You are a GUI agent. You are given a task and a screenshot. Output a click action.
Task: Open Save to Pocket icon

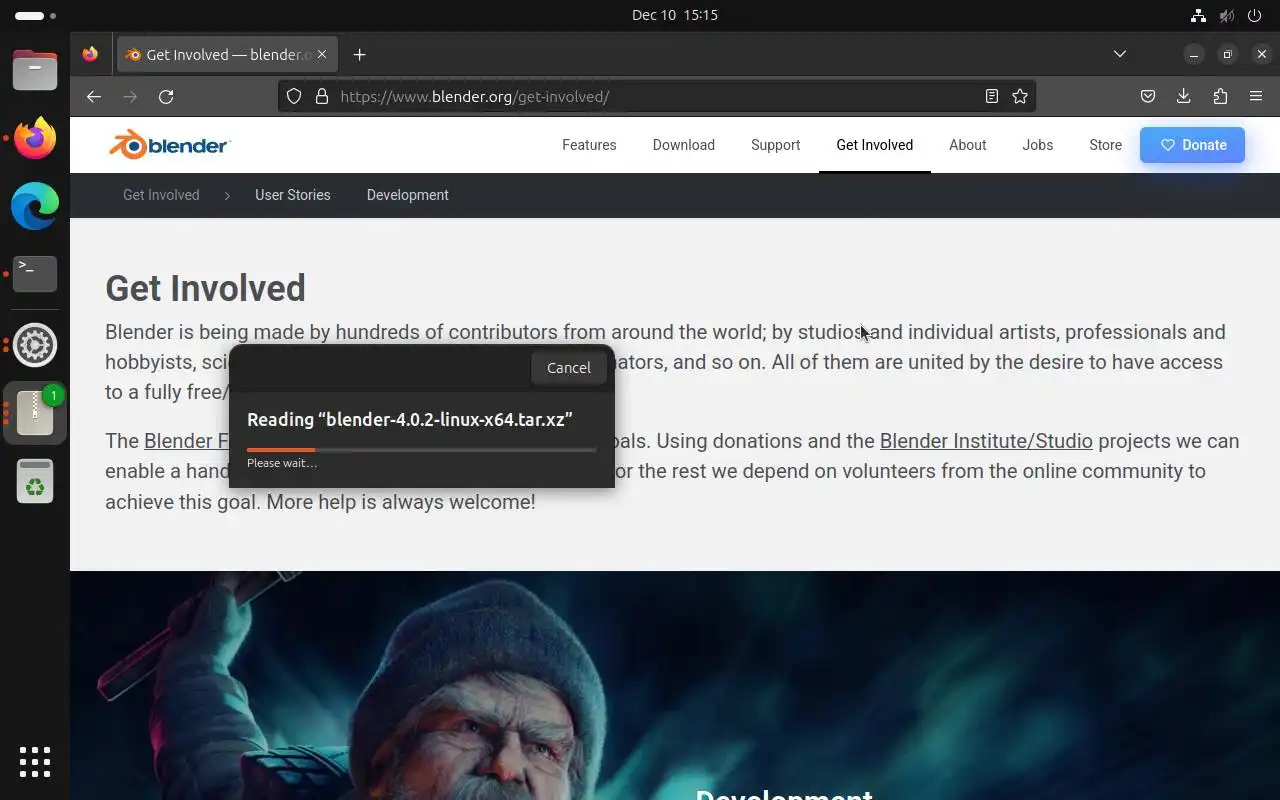click(1148, 96)
